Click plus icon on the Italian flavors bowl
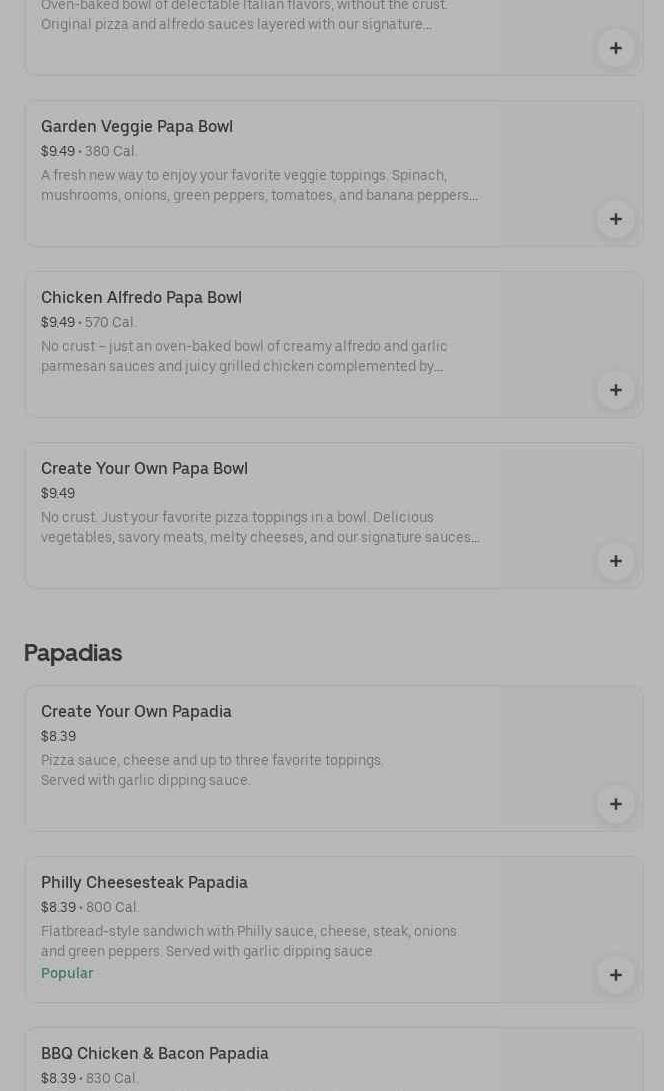This screenshot has height=1091, width=664. [615, 48]
